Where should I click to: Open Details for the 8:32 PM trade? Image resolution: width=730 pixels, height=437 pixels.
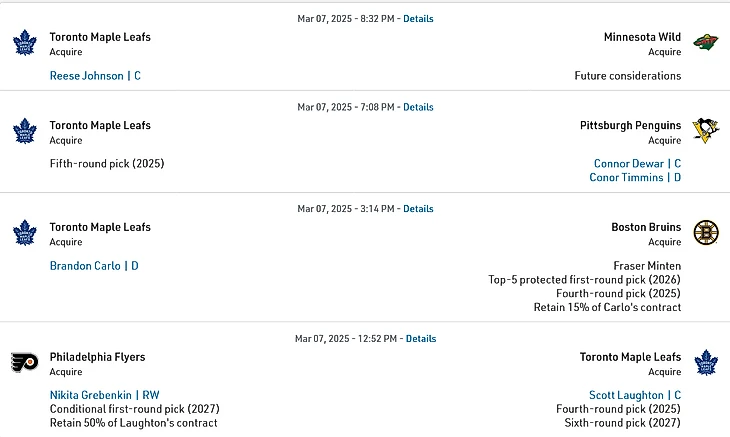pyautogui.click(x=418, y=19)
